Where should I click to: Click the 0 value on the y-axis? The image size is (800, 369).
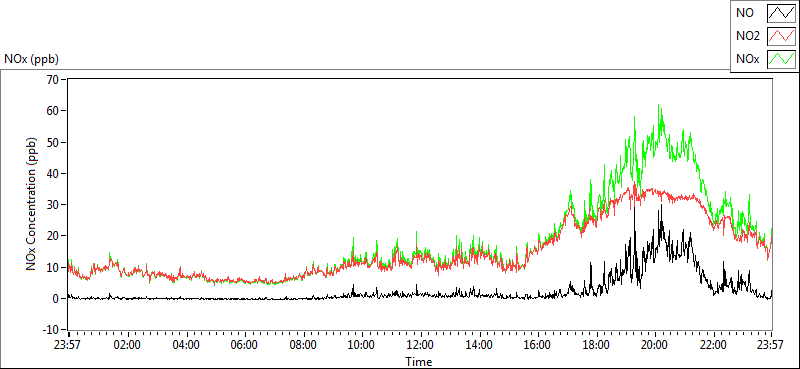point(56,299)
